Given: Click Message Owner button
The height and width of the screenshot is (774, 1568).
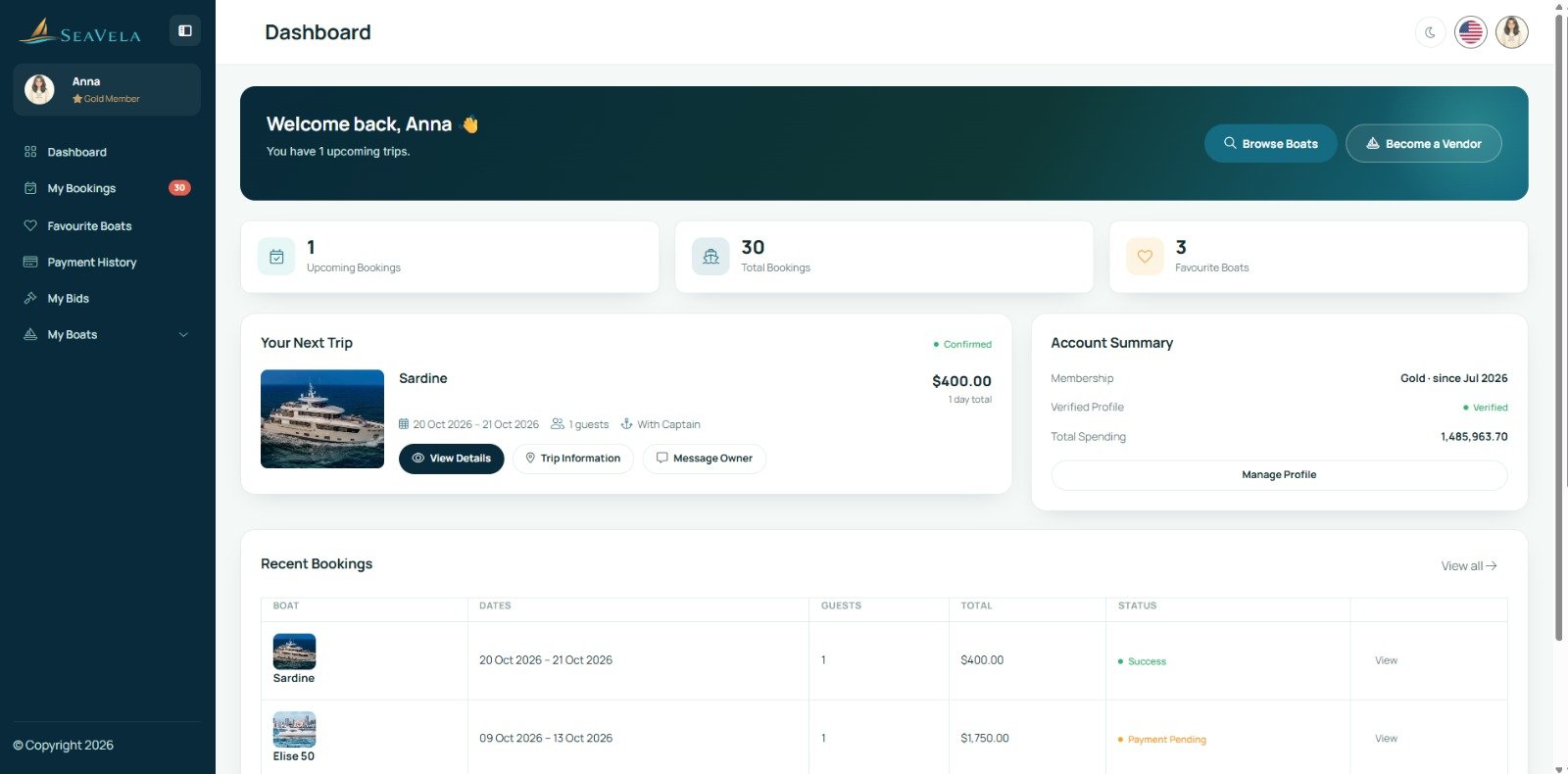Looking at the screenshot, I should (x=704, y=459).
